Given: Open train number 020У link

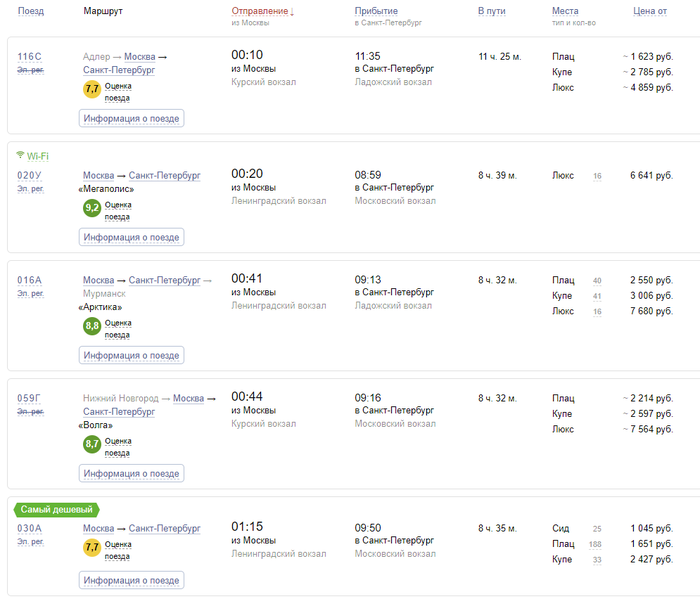Looking at the screenshot, I should (x=30, y=175).
